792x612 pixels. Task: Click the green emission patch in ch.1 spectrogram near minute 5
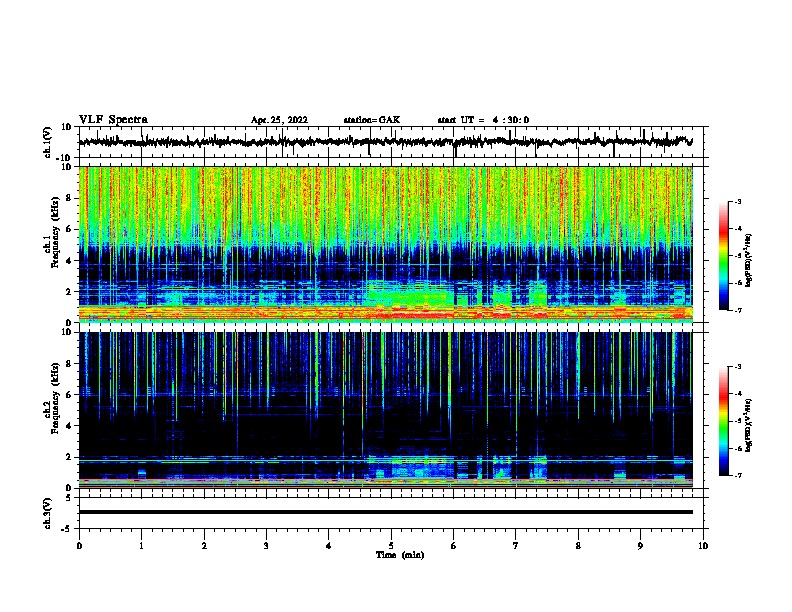pyautogui.click(x=409, y=294)
